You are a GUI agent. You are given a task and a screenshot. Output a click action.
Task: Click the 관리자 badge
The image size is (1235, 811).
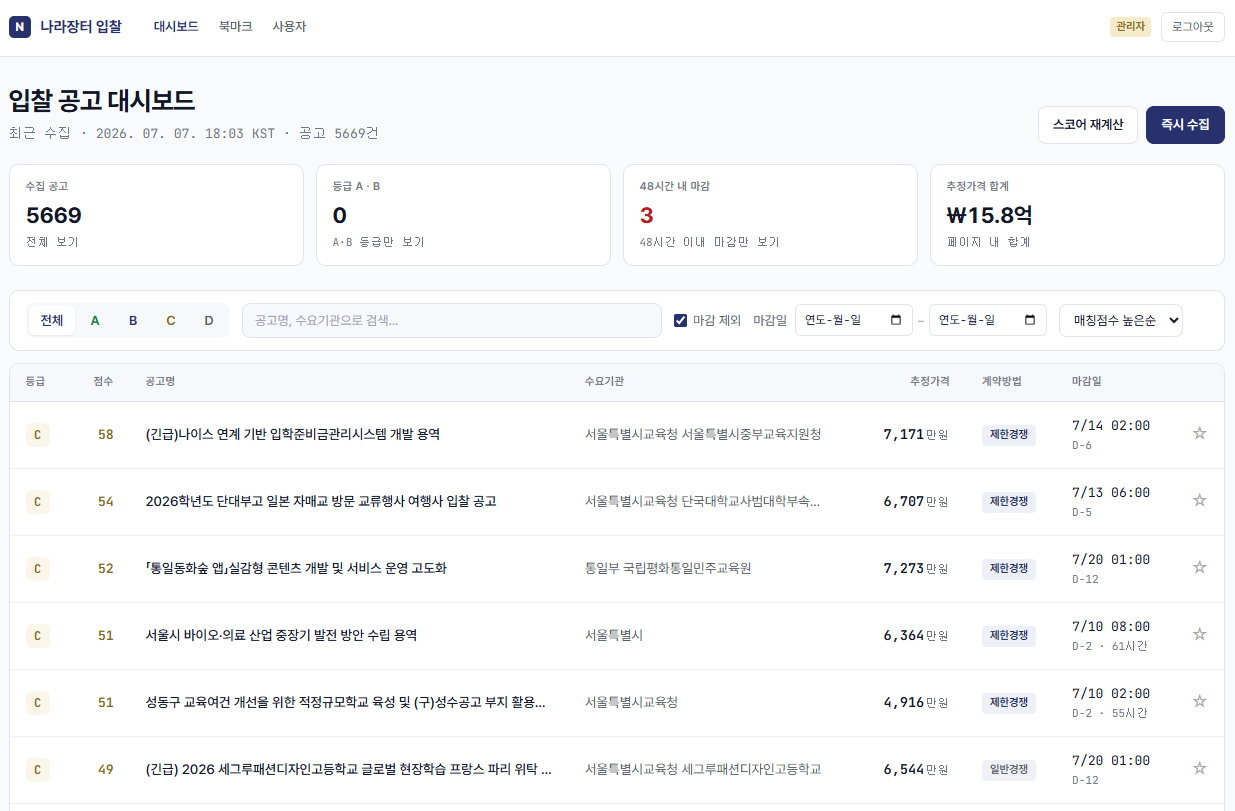tap(1131, 27)
